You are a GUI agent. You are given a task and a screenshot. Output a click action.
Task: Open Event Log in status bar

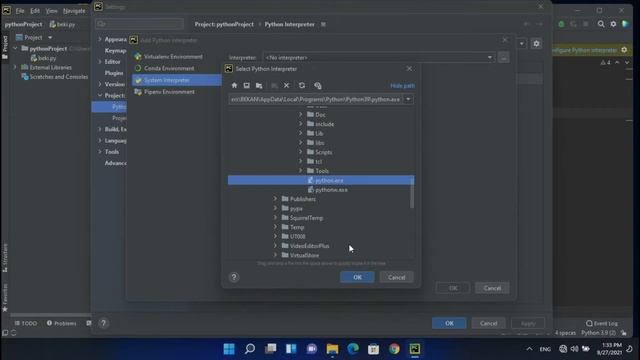click(602, 323)
